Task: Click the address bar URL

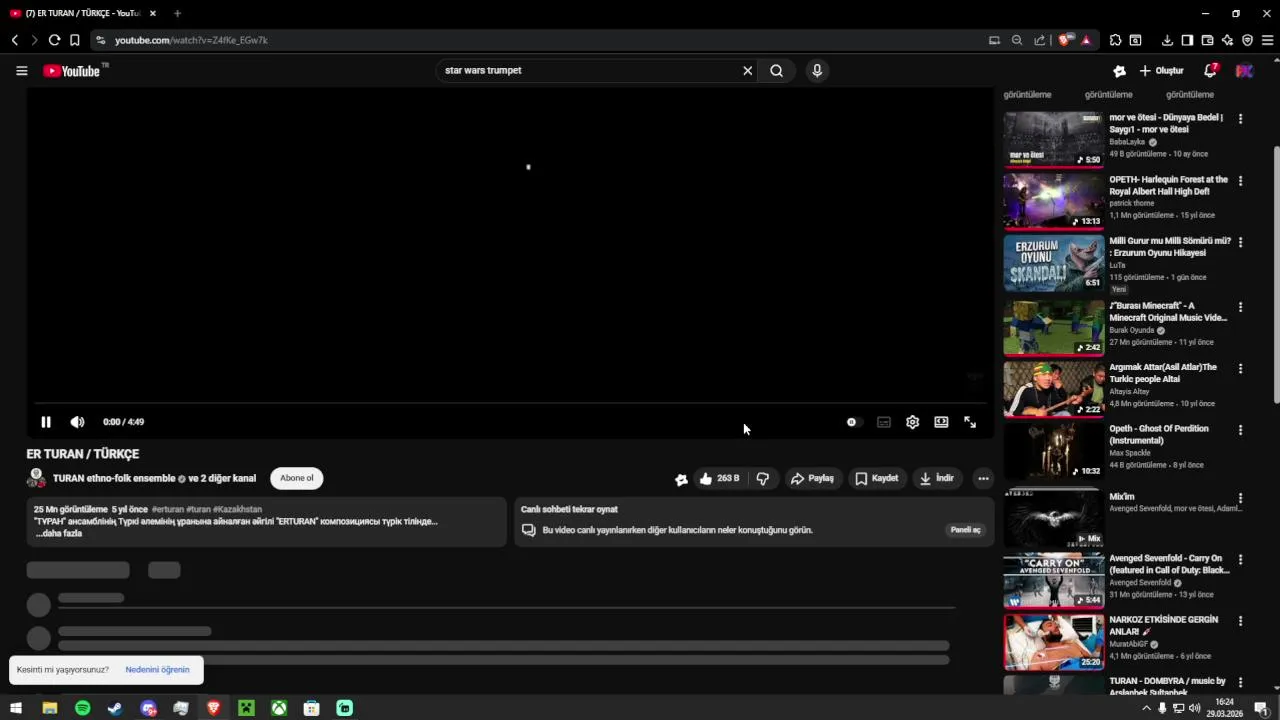Action: pyautogui.click(x=191, y=40)
